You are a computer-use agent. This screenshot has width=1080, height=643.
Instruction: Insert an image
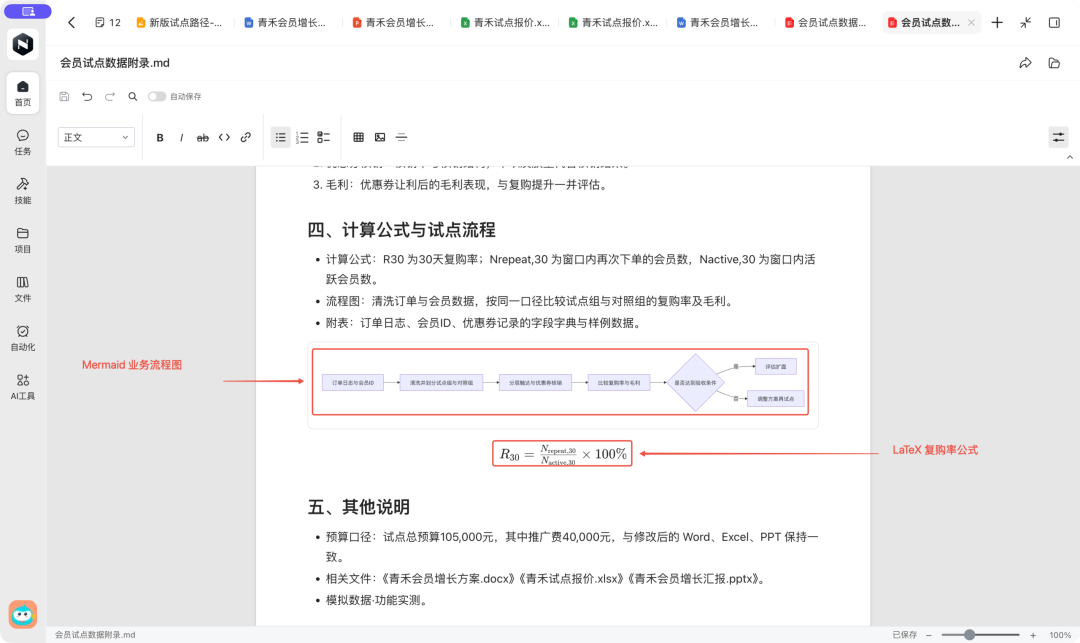click(380, 138)
